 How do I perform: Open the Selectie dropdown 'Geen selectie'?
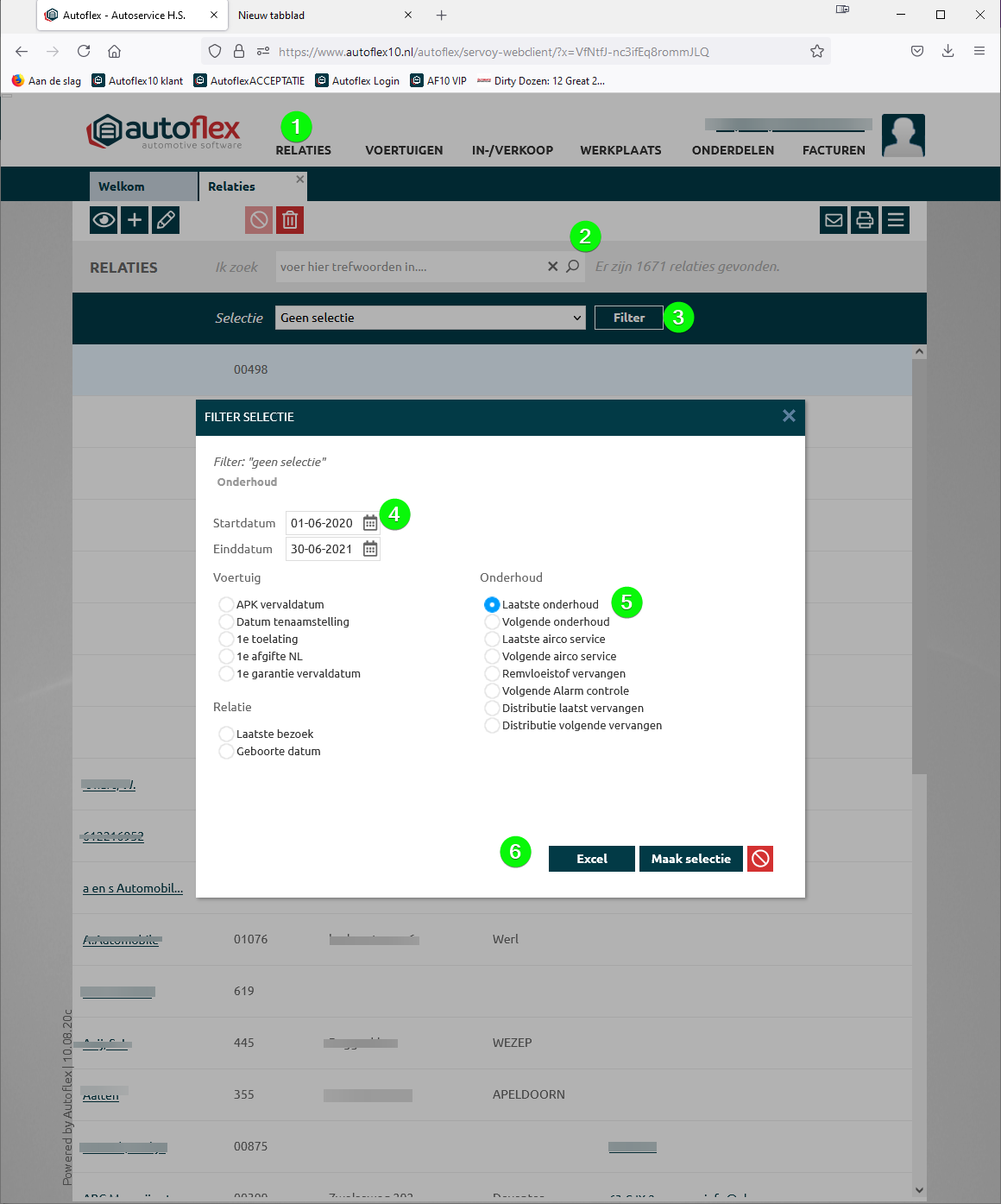click(431, 318)
